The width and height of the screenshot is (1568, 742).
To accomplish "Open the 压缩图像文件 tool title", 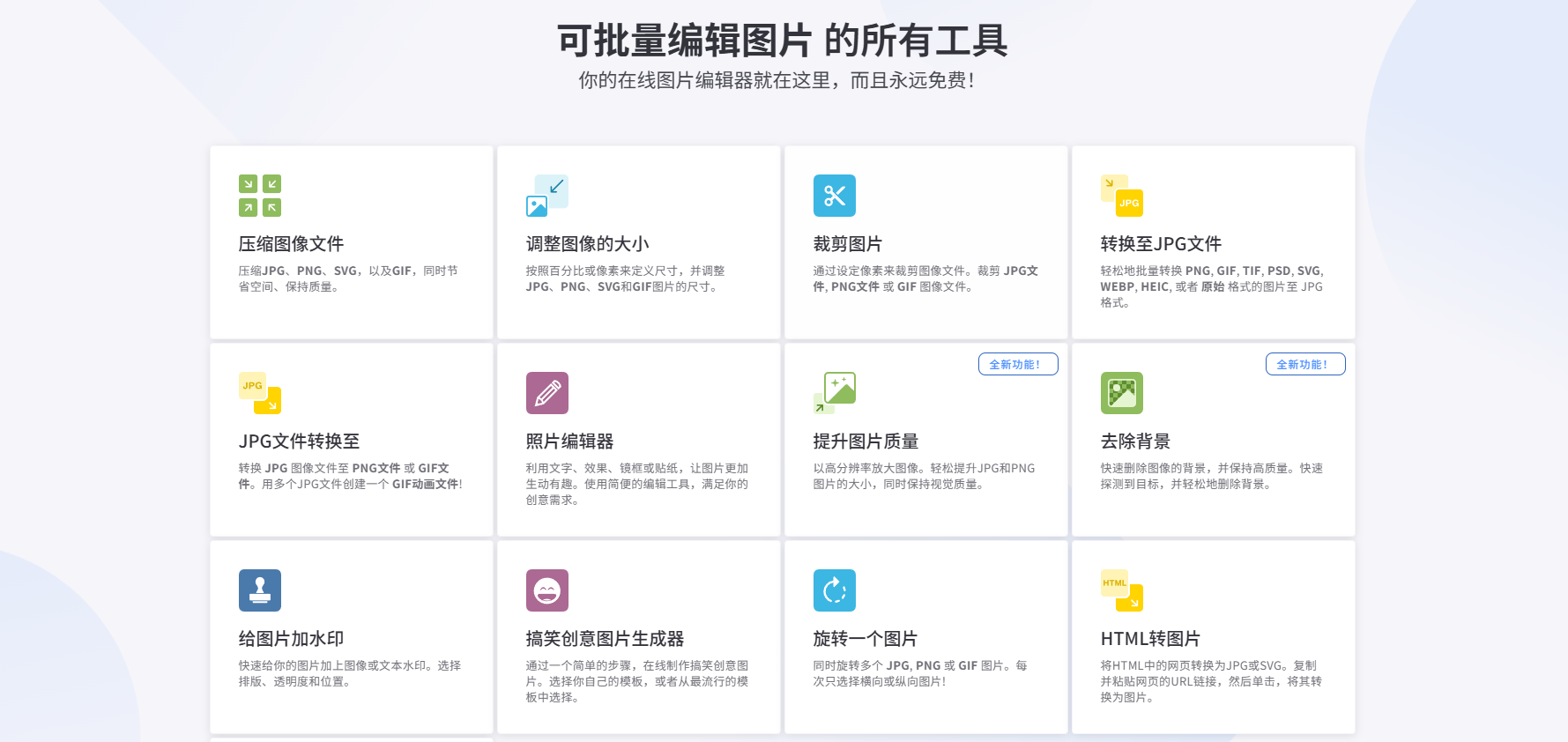I will [291, 244].
